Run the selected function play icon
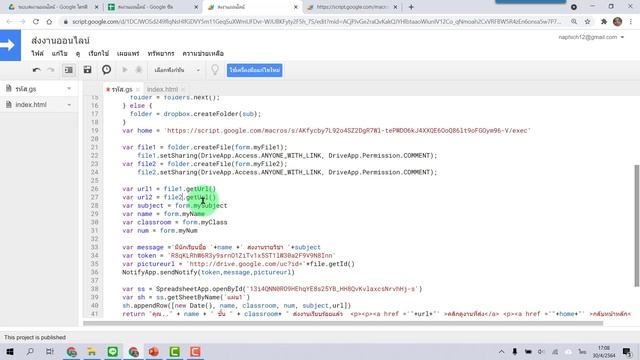 tap(125, 70)
